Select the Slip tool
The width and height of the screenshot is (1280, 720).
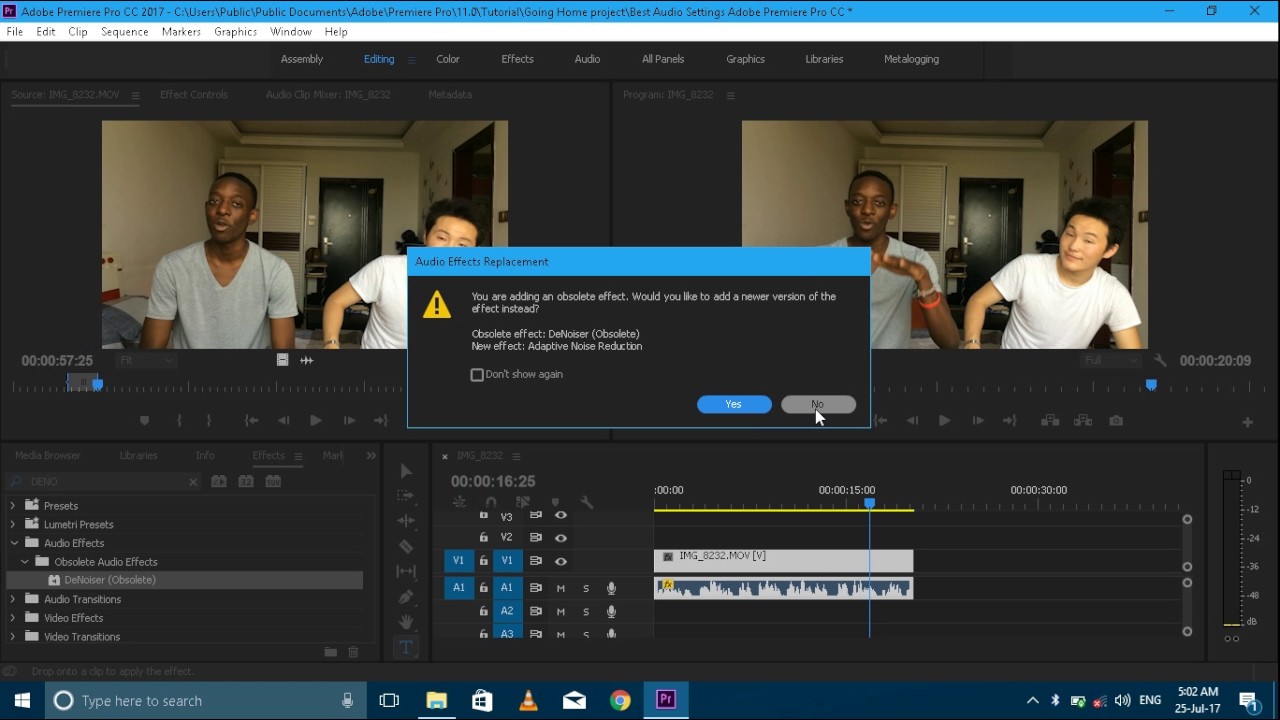[405, 572]
